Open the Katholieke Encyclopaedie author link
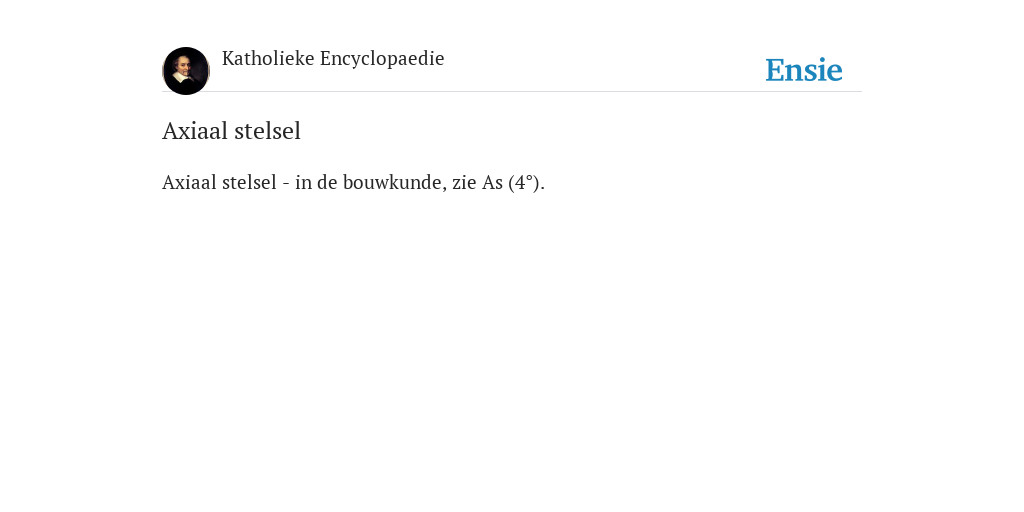Screen dimensions: 1024x512 click(333, 59)
